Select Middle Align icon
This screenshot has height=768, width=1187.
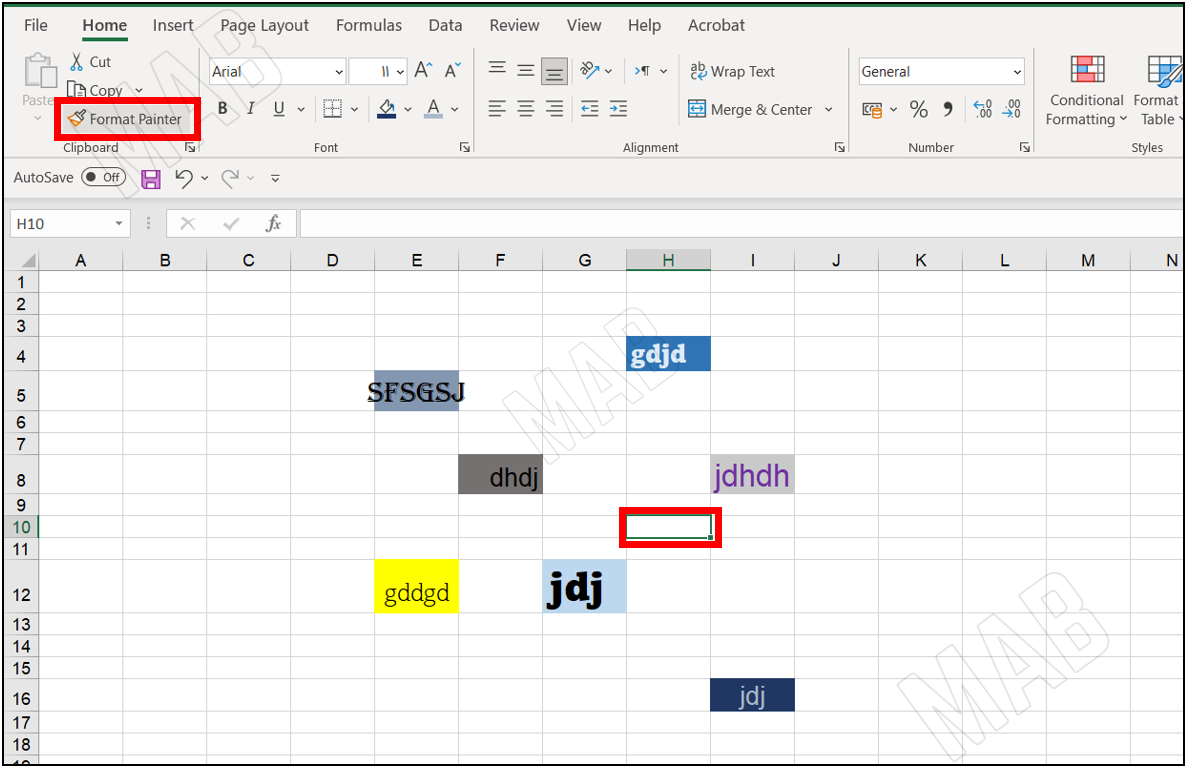pyautogui.click(x=525, y=70)
